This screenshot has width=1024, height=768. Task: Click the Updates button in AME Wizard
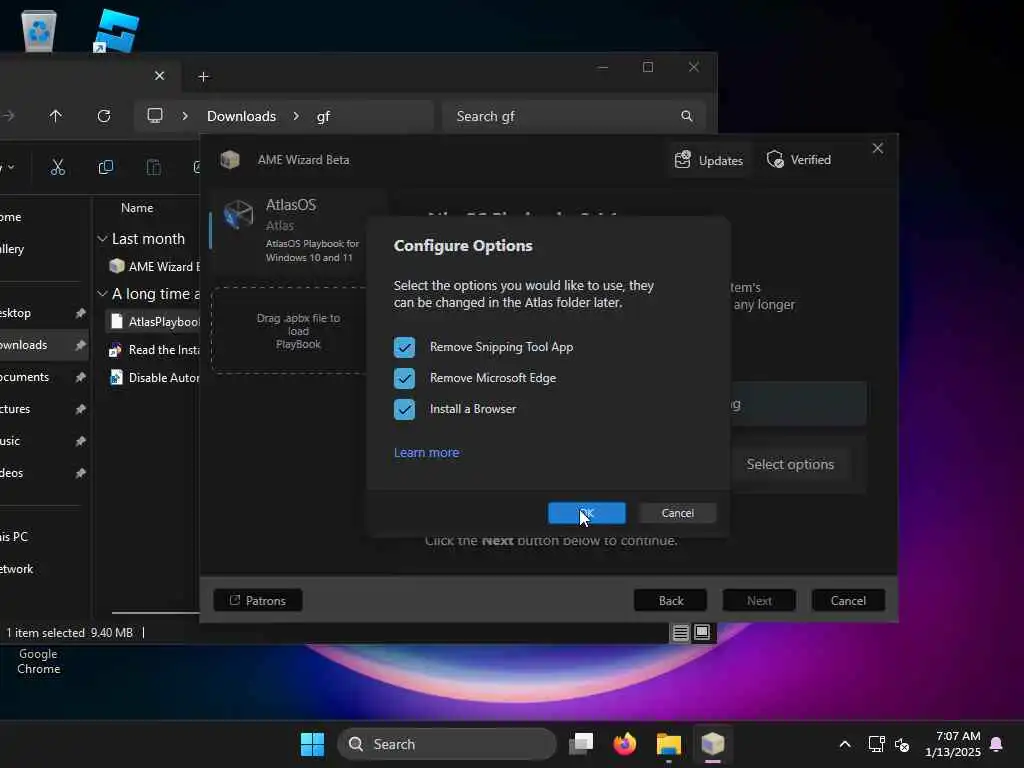[709, 160]
